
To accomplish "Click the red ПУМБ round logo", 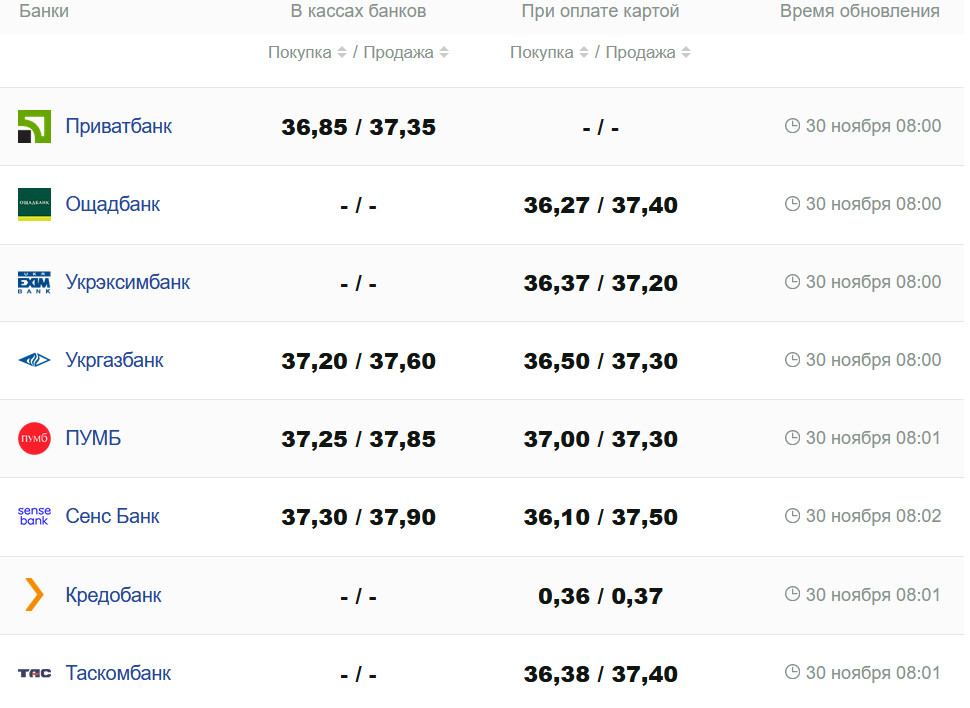I will (x=34, y=438).
